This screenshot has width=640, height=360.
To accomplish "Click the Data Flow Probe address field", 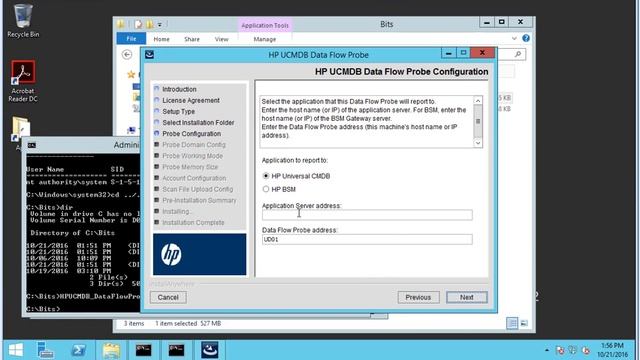I will 367,239.
